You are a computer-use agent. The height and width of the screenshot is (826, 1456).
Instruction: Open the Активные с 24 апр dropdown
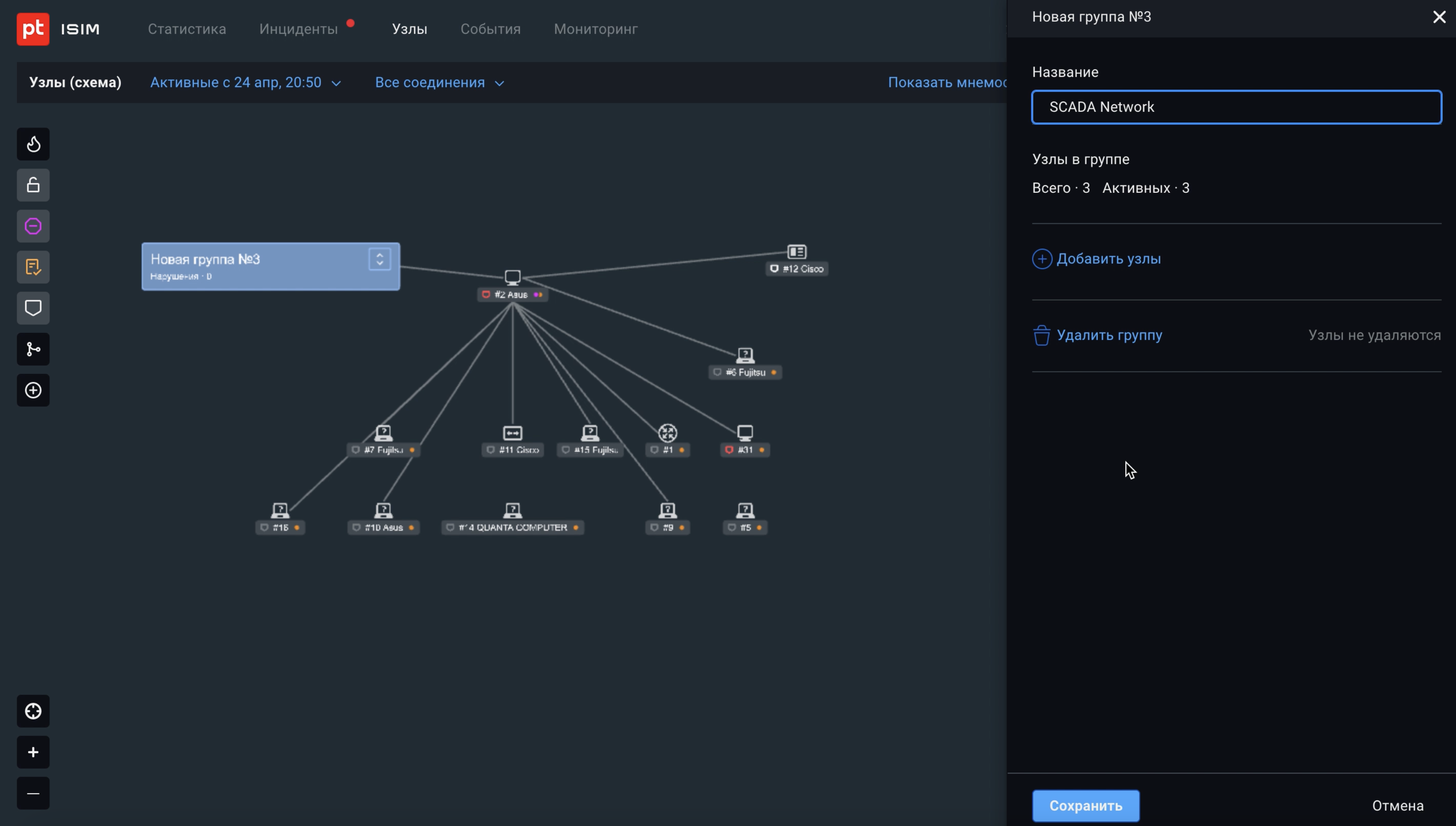point(246,83)
